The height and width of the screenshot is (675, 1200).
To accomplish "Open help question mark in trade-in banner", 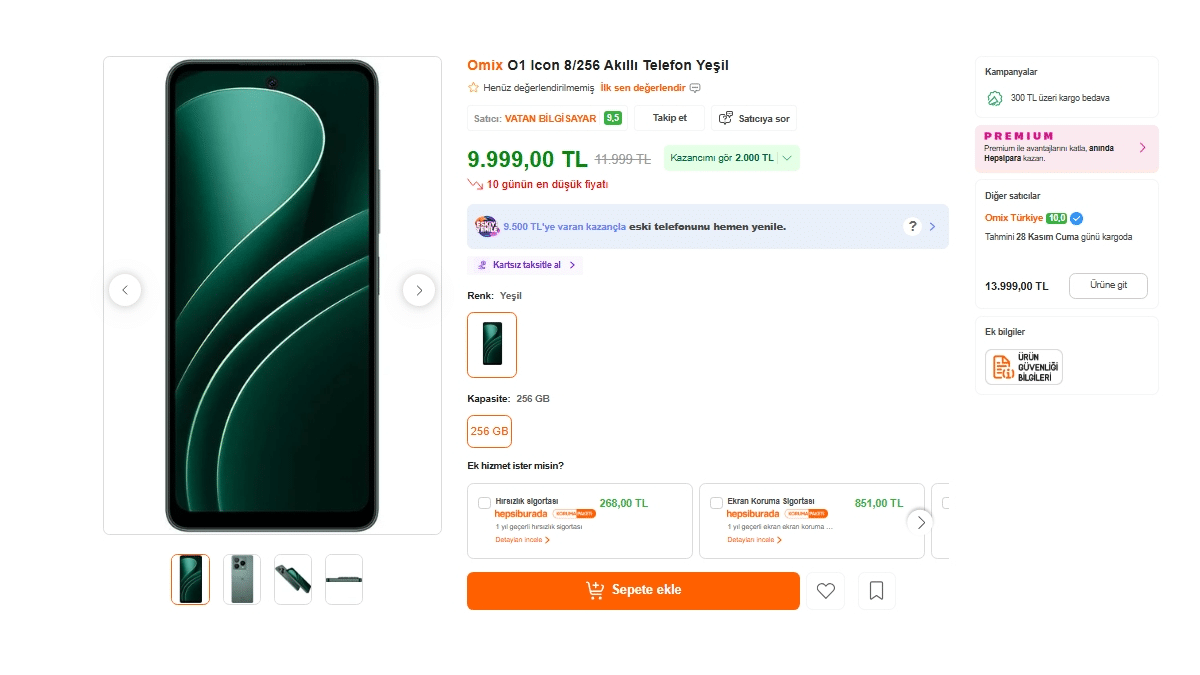I will coord(912,226).
